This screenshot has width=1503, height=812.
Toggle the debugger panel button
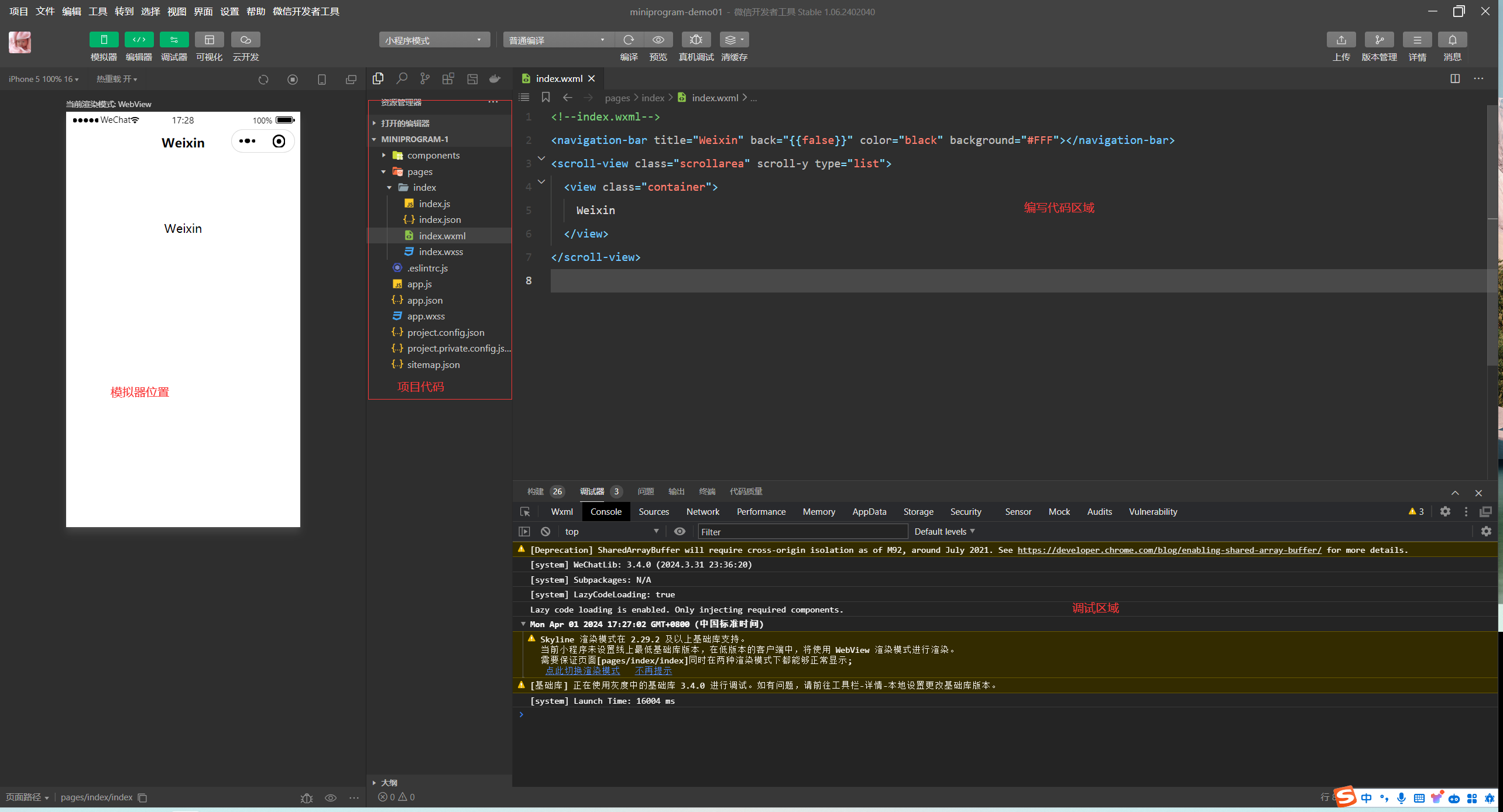(x=174, y=40)
